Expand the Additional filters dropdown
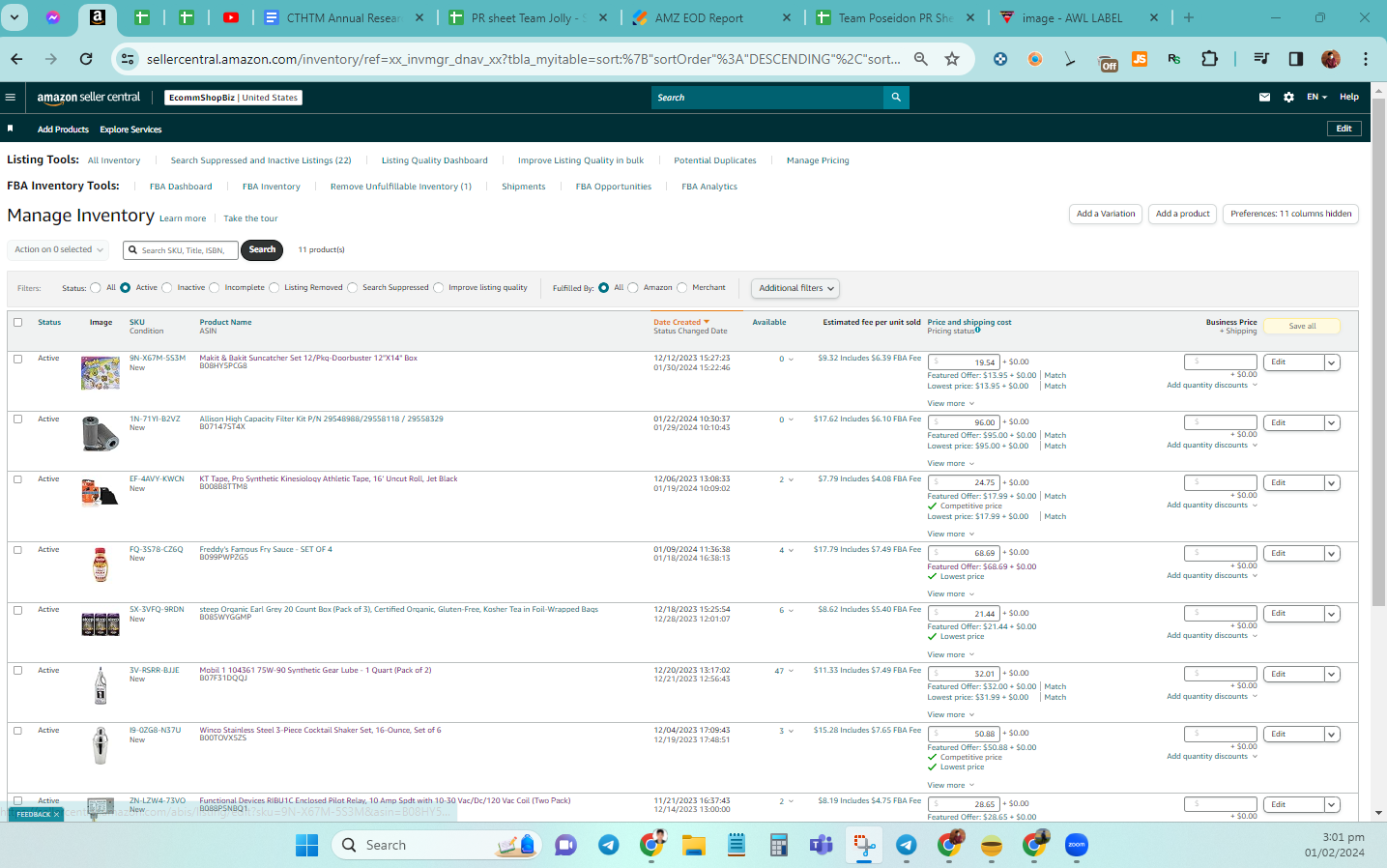 (795, 288)
